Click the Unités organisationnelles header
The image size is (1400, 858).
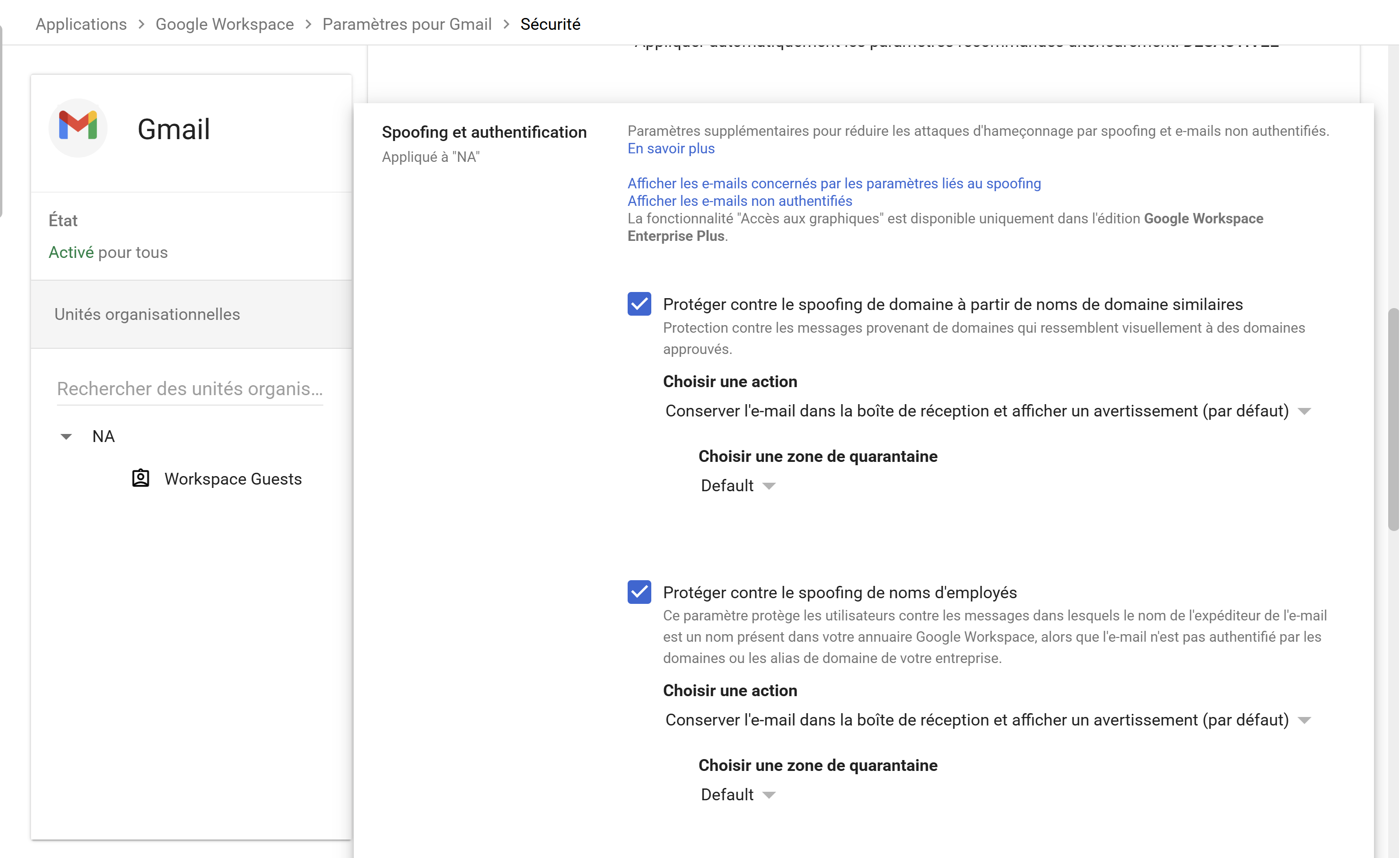pos(192,314)
